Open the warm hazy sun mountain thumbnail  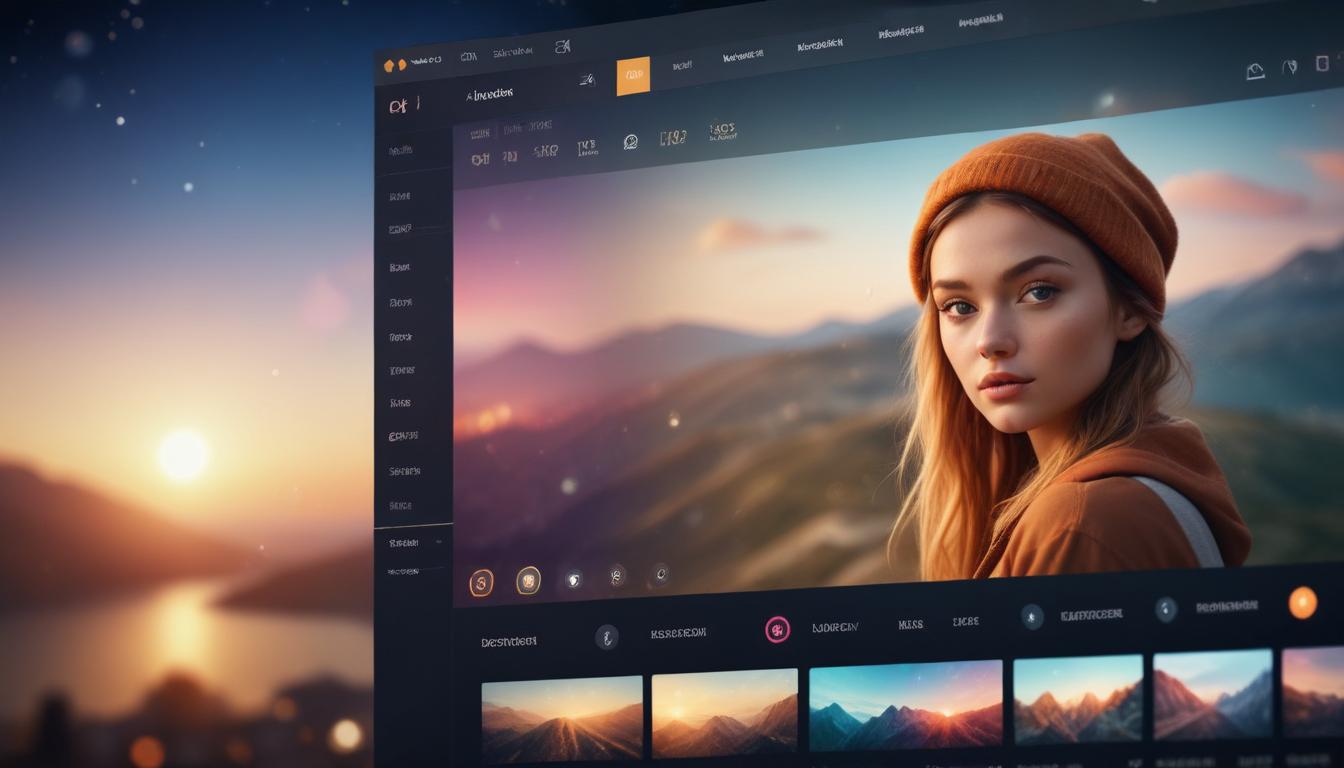click(725, 713)
